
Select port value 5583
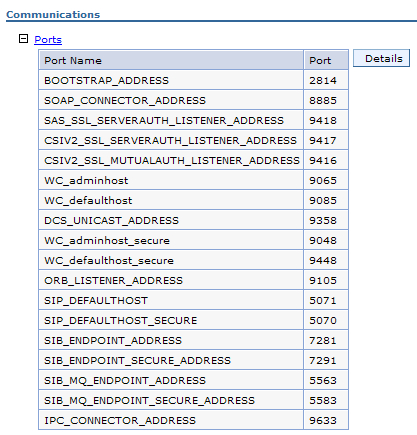(323, 400)
